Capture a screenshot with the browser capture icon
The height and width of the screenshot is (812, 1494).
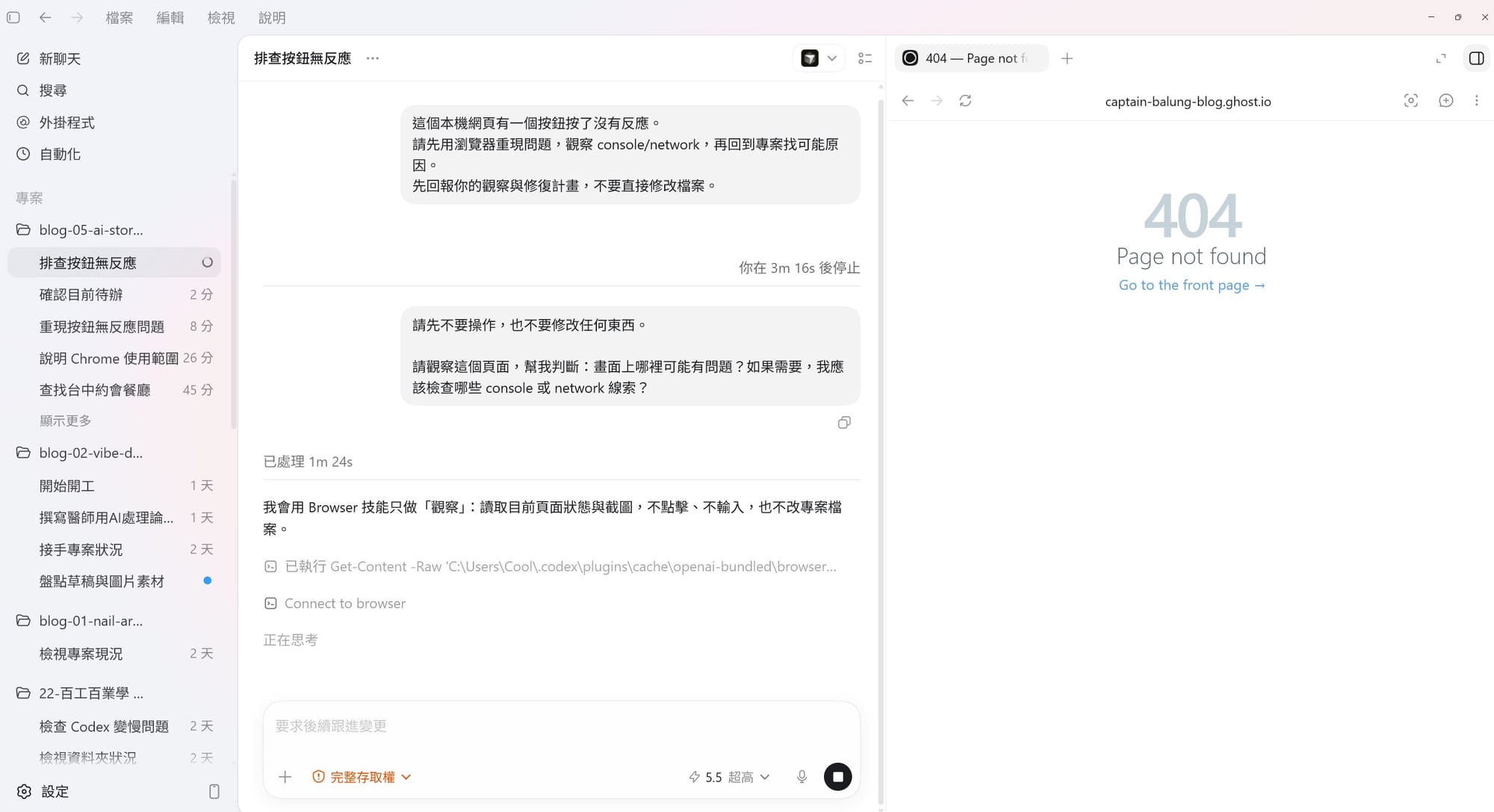coord(1410,101)
